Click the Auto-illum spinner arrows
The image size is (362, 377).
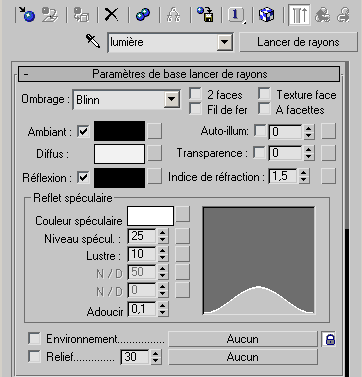(x=308, y=132)
